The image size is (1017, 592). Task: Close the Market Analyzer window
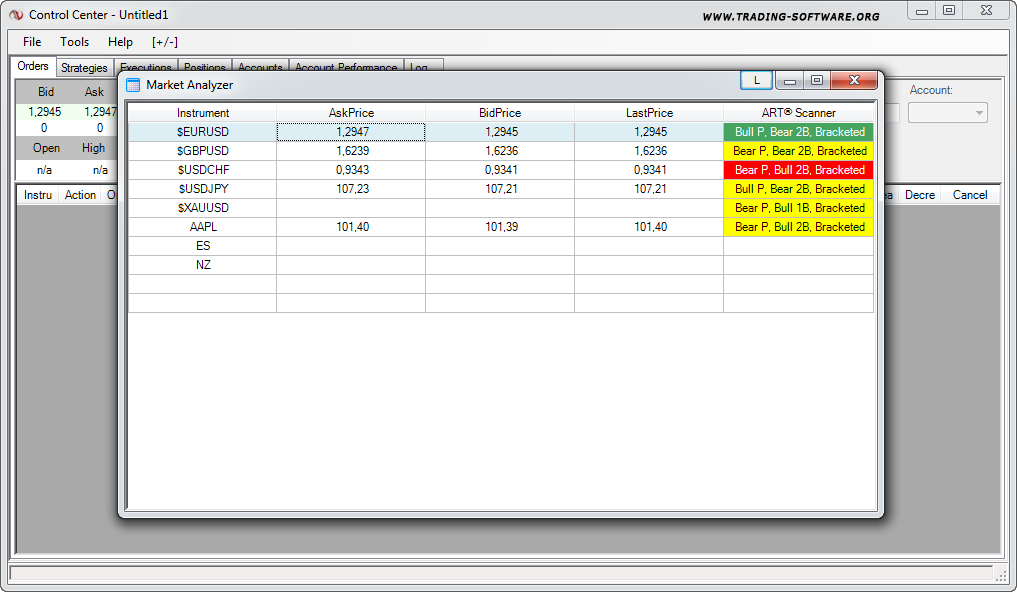click(854, 81)
